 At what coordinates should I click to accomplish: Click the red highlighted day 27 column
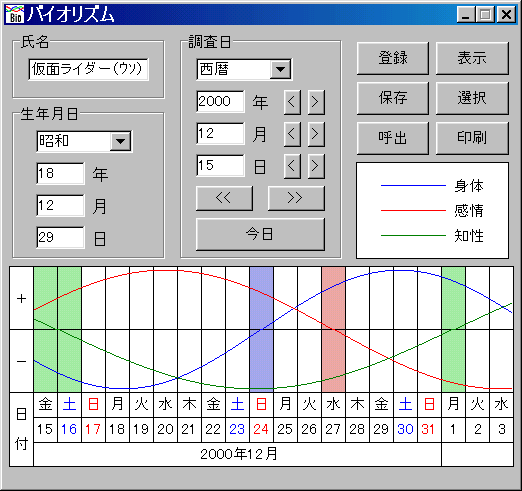pos(333,329)
